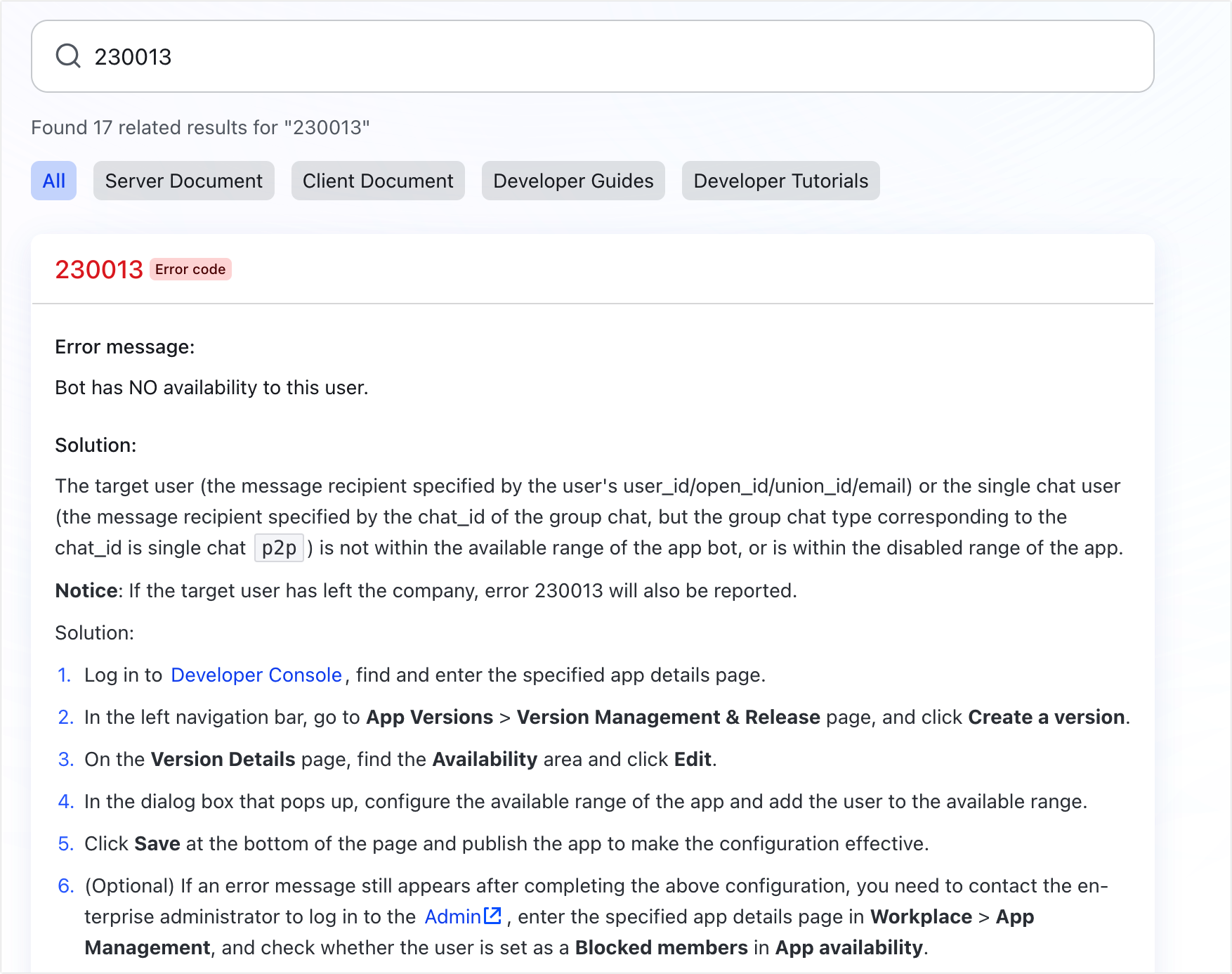Open the Developer Guides tab
The height and width of the screenshot is (974, 1232).
[x=573, y=181]
